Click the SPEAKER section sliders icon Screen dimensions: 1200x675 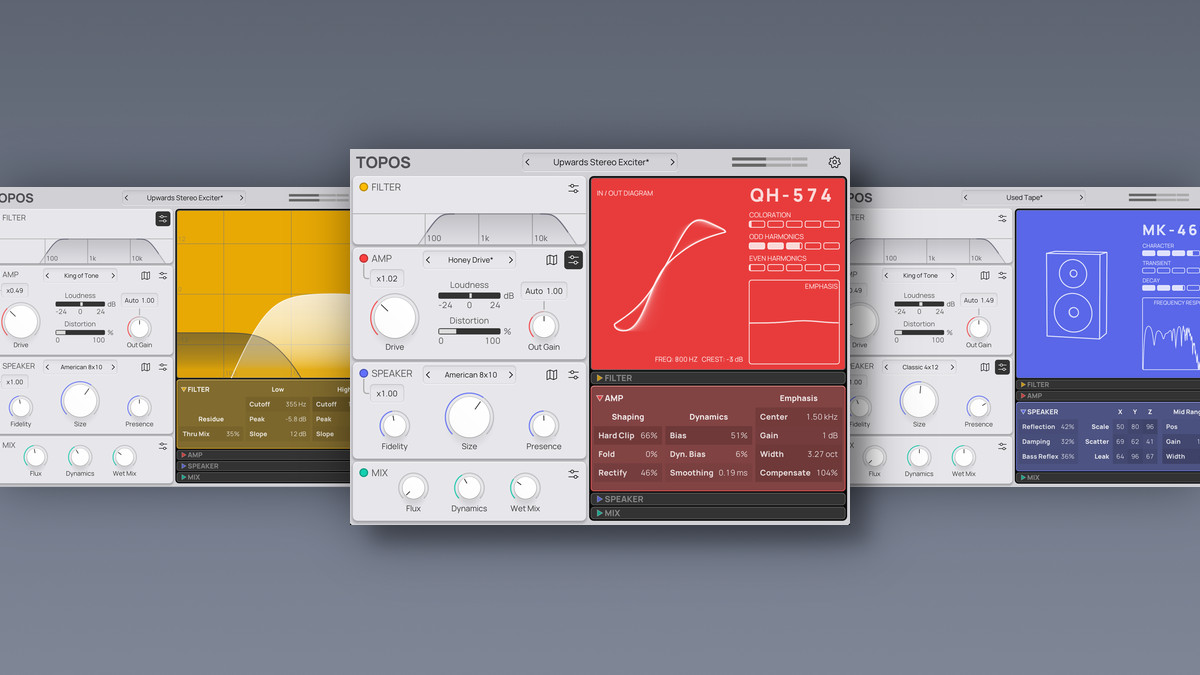(573, 373)
